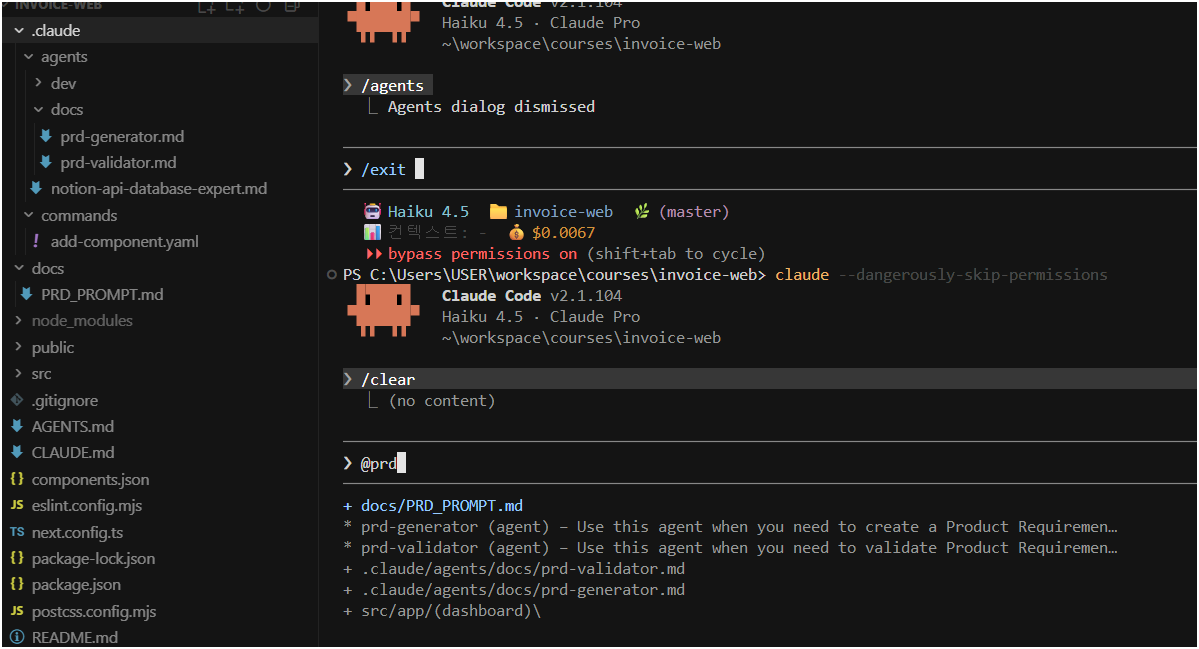The width and height of the screenshot is (1199, 649).
Task: Click the JSON braces icon of components.json
Action: click(17, 479)
